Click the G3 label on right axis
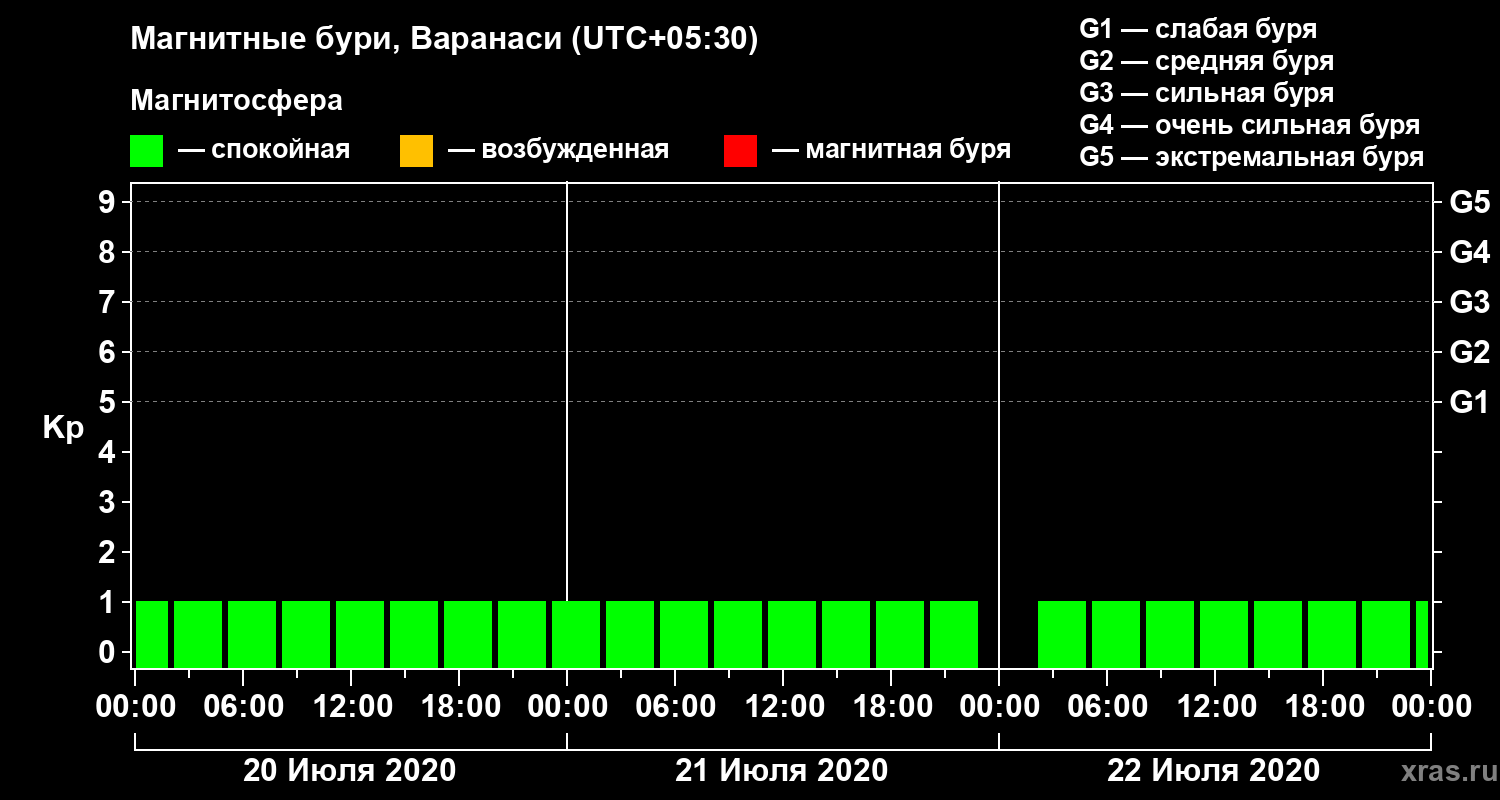Viewport: 1500px width, 800px height. 1469,302
